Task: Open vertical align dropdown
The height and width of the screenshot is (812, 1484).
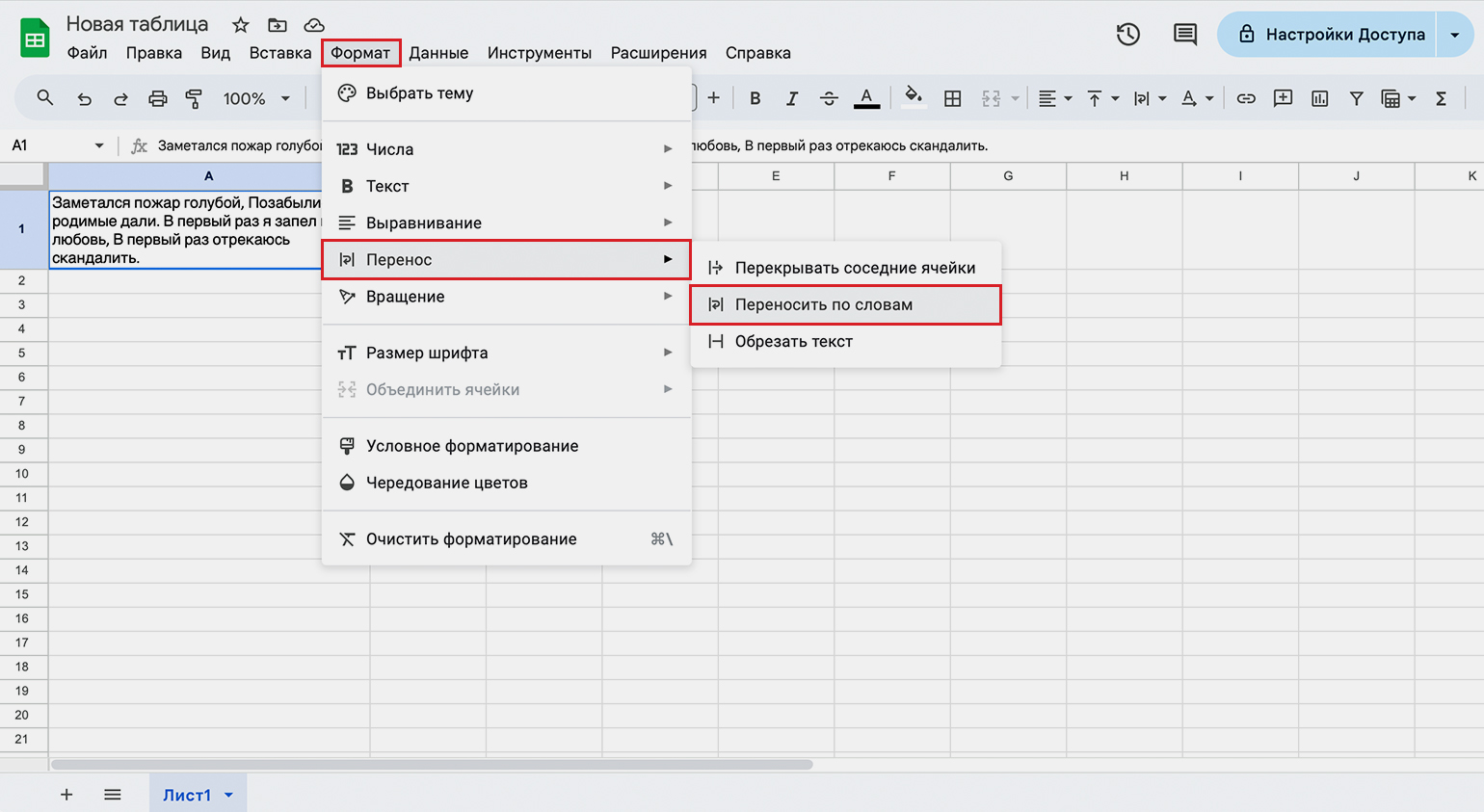Action: coord(1102,98)
